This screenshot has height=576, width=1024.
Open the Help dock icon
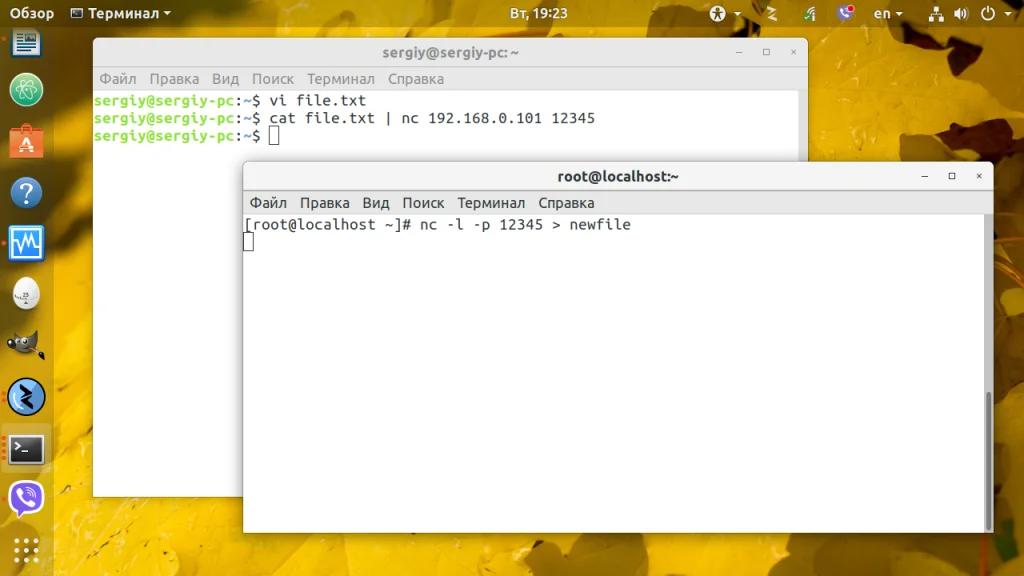tap(26, 193)
